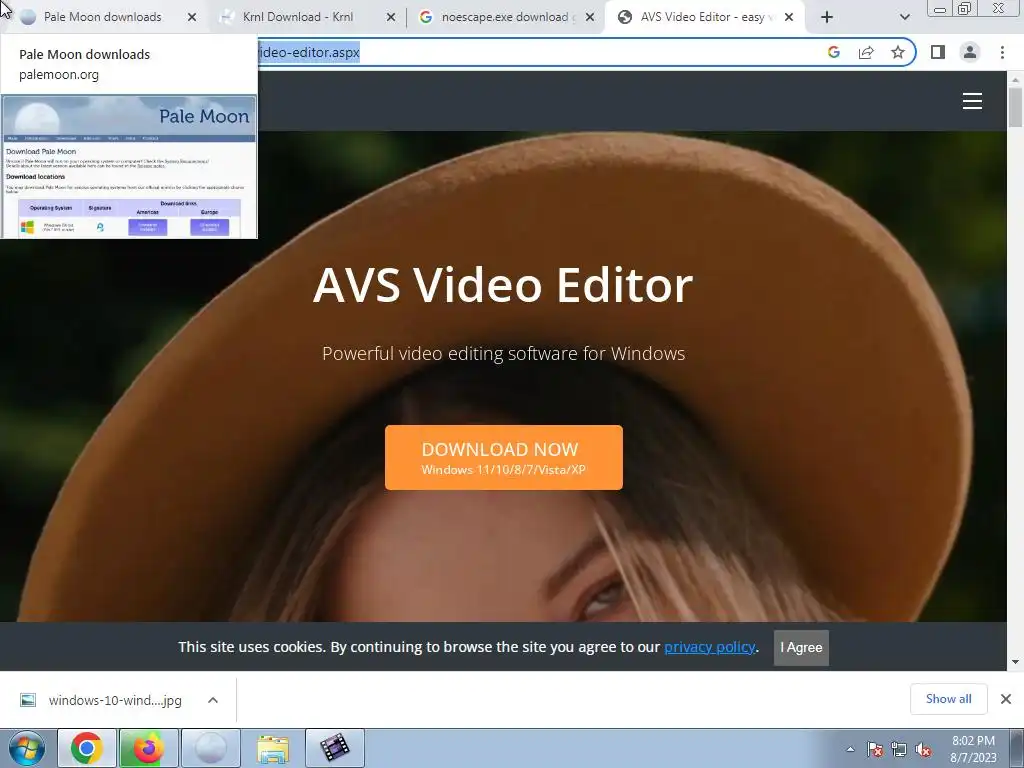This screenshot has height=768, width=1024.
Task: Click the network tray icon
Action: 899,749
